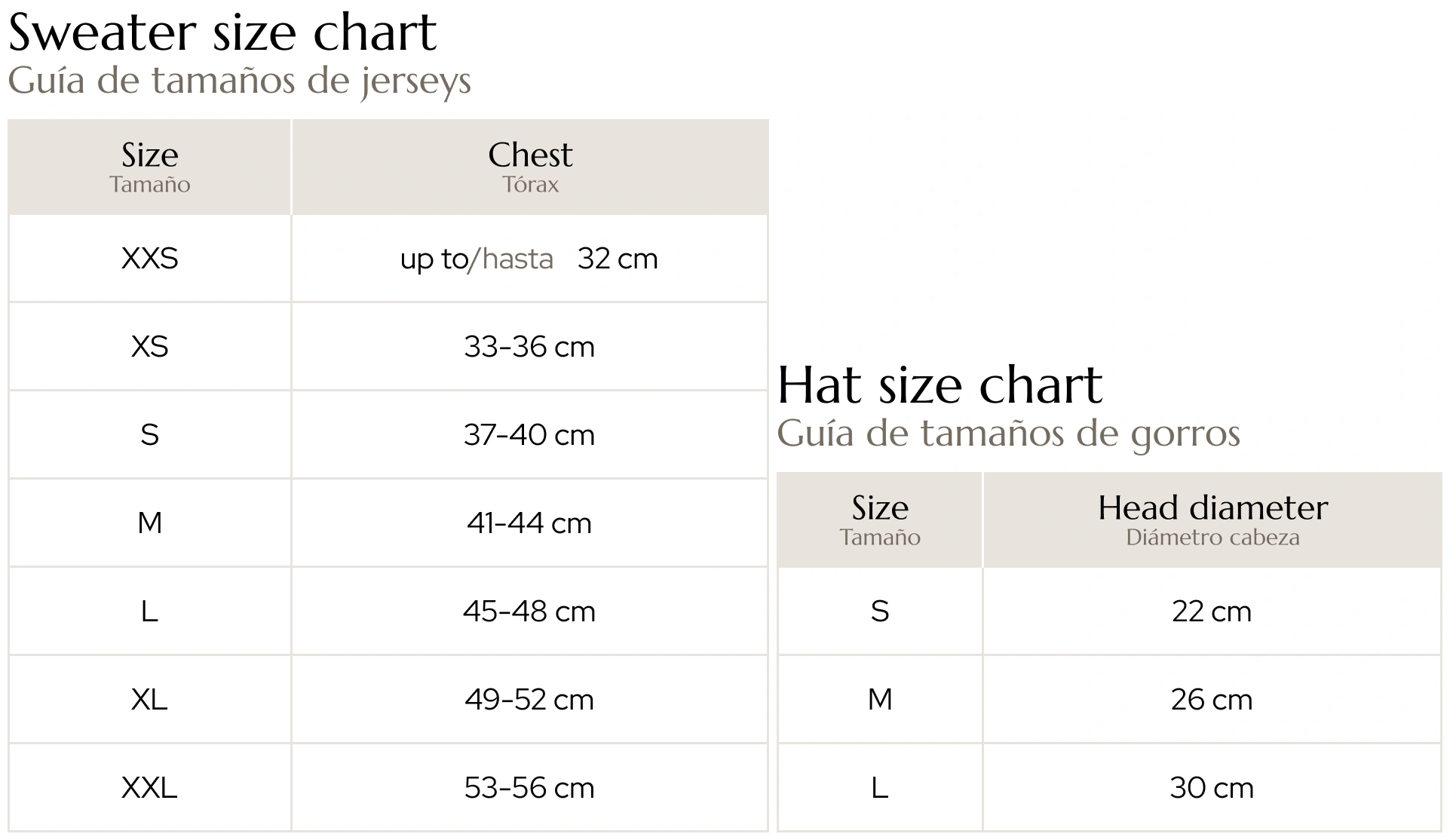Screen dimensions: 1450x840
Task: Select the XL sweater size cell
Action: (149, 700)
